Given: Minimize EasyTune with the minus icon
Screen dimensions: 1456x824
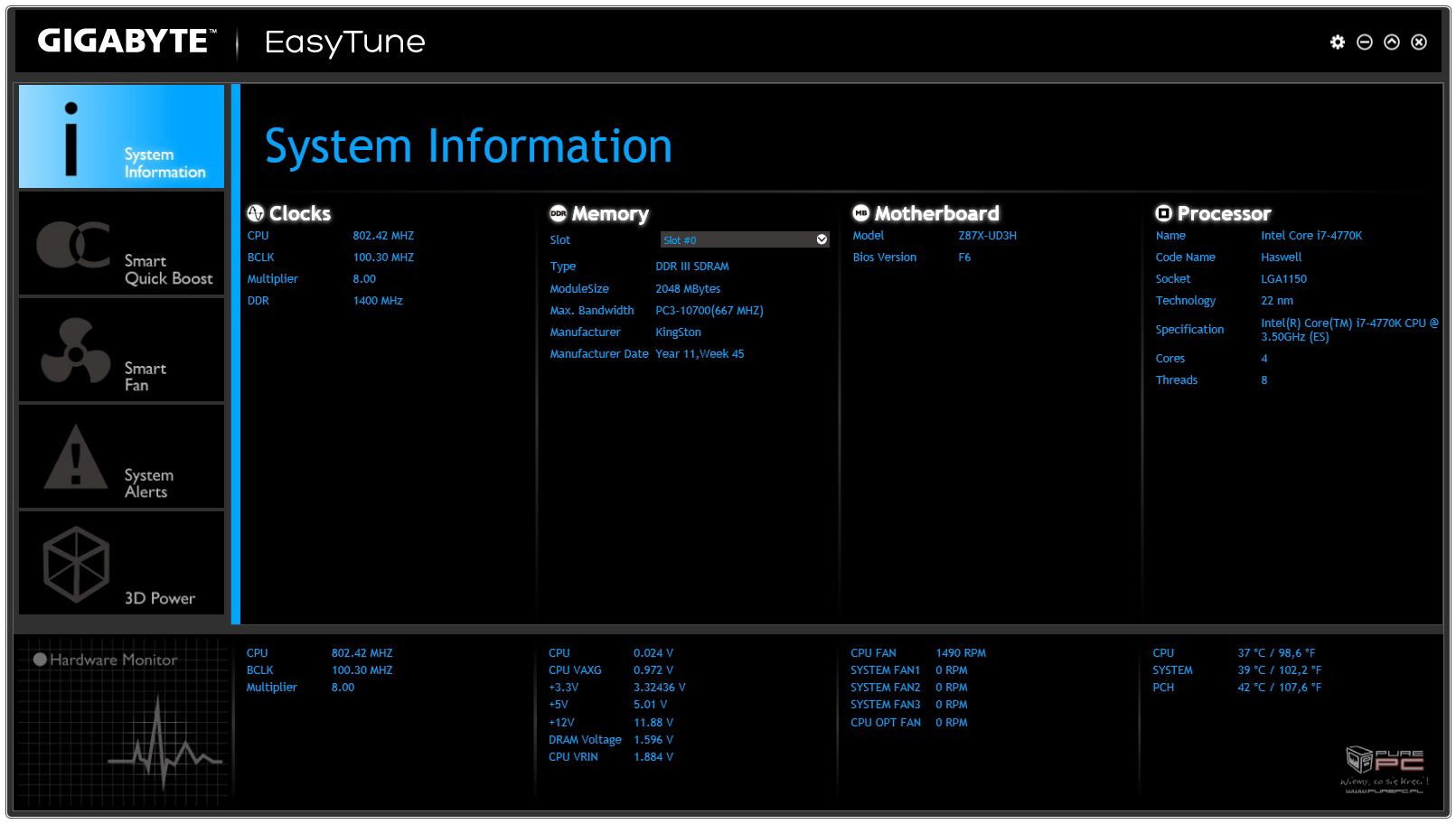Looking at the screenshot, I should click(1365, 42).
